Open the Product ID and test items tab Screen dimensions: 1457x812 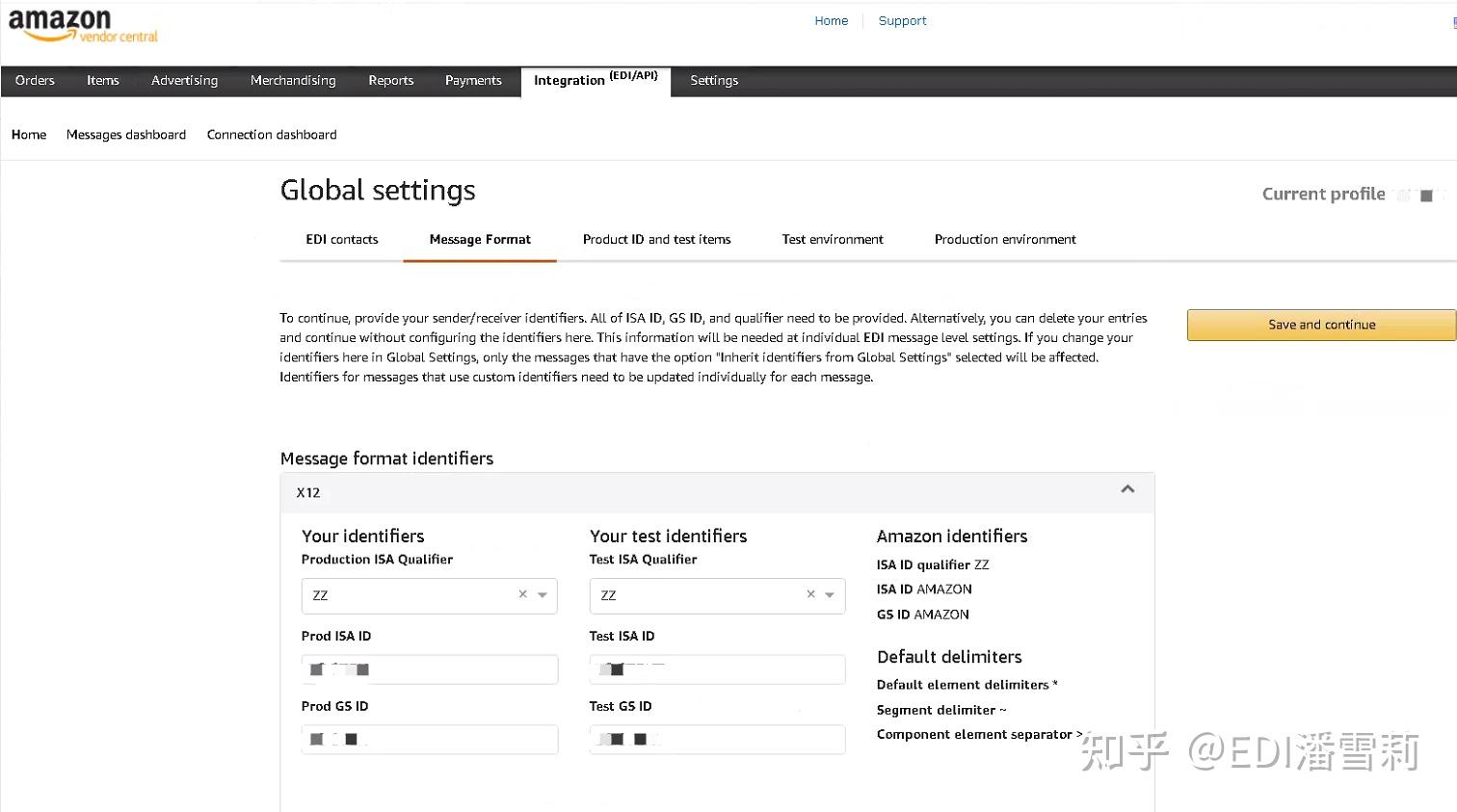click(656, 239)
